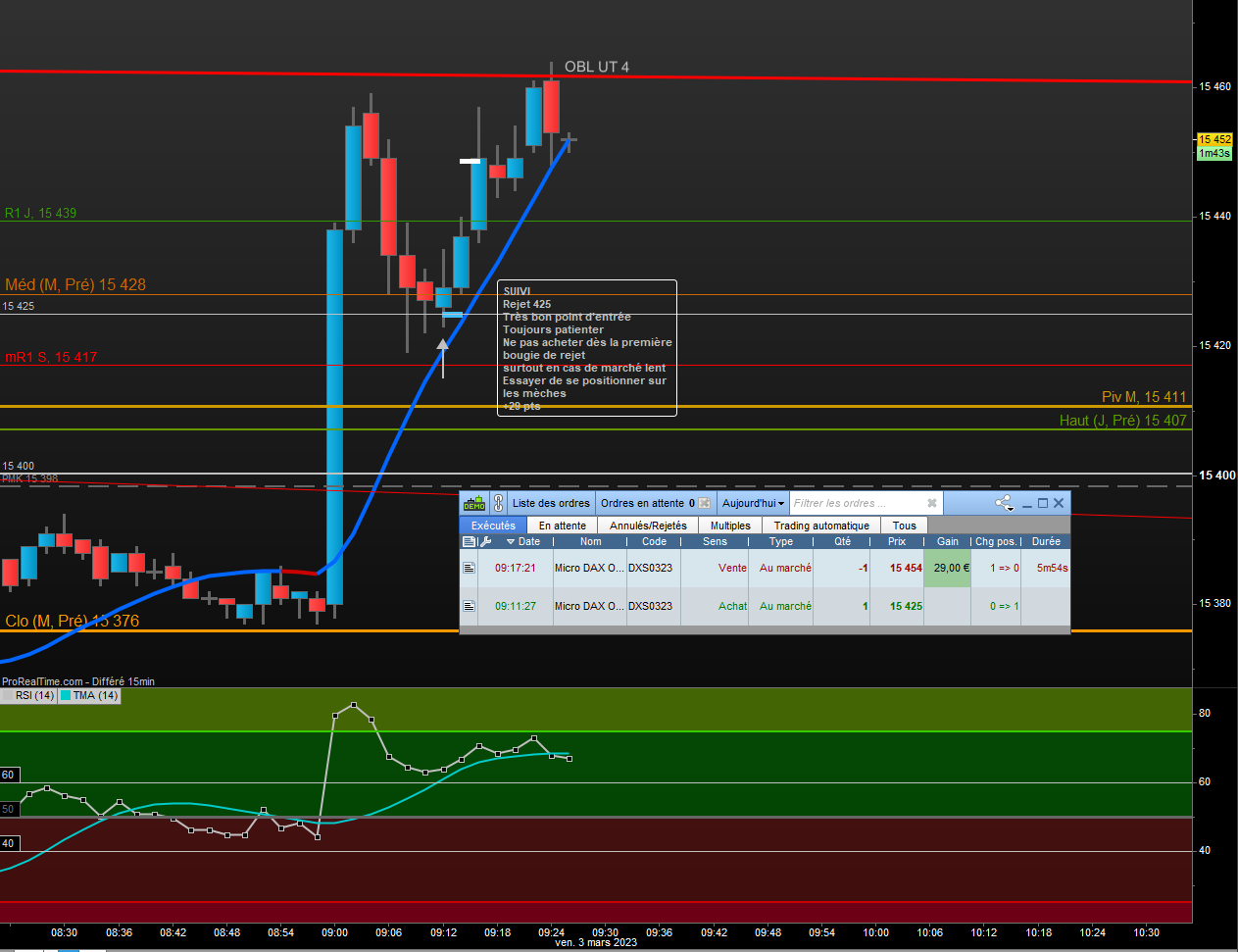This screenshot has width=1238, height=952.
Task: Click the DEMO account icon in orders window
Action: [474, 503]
